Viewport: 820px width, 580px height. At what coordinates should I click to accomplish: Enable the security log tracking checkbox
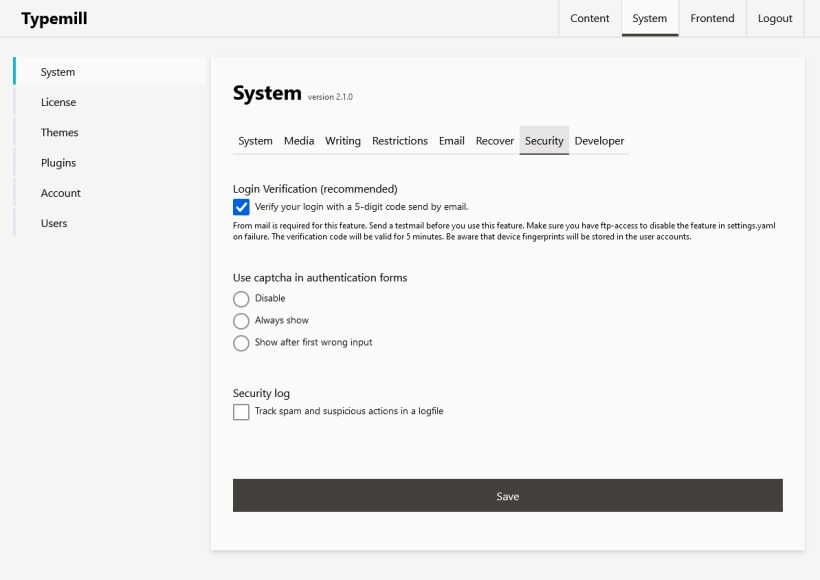click(x=241, y=412)
